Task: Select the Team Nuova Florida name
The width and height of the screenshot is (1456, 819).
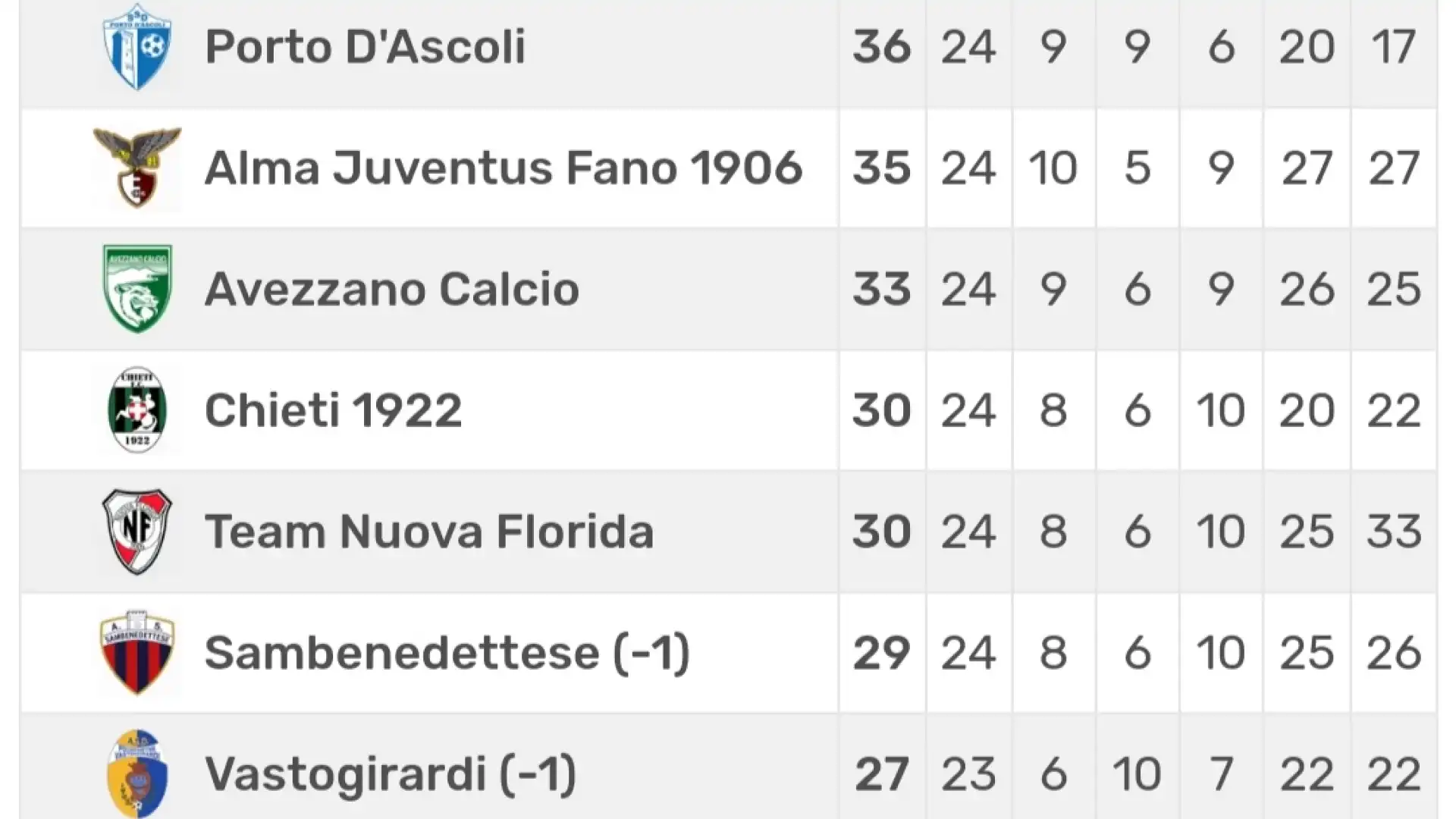Action: (x=429, y=532)
